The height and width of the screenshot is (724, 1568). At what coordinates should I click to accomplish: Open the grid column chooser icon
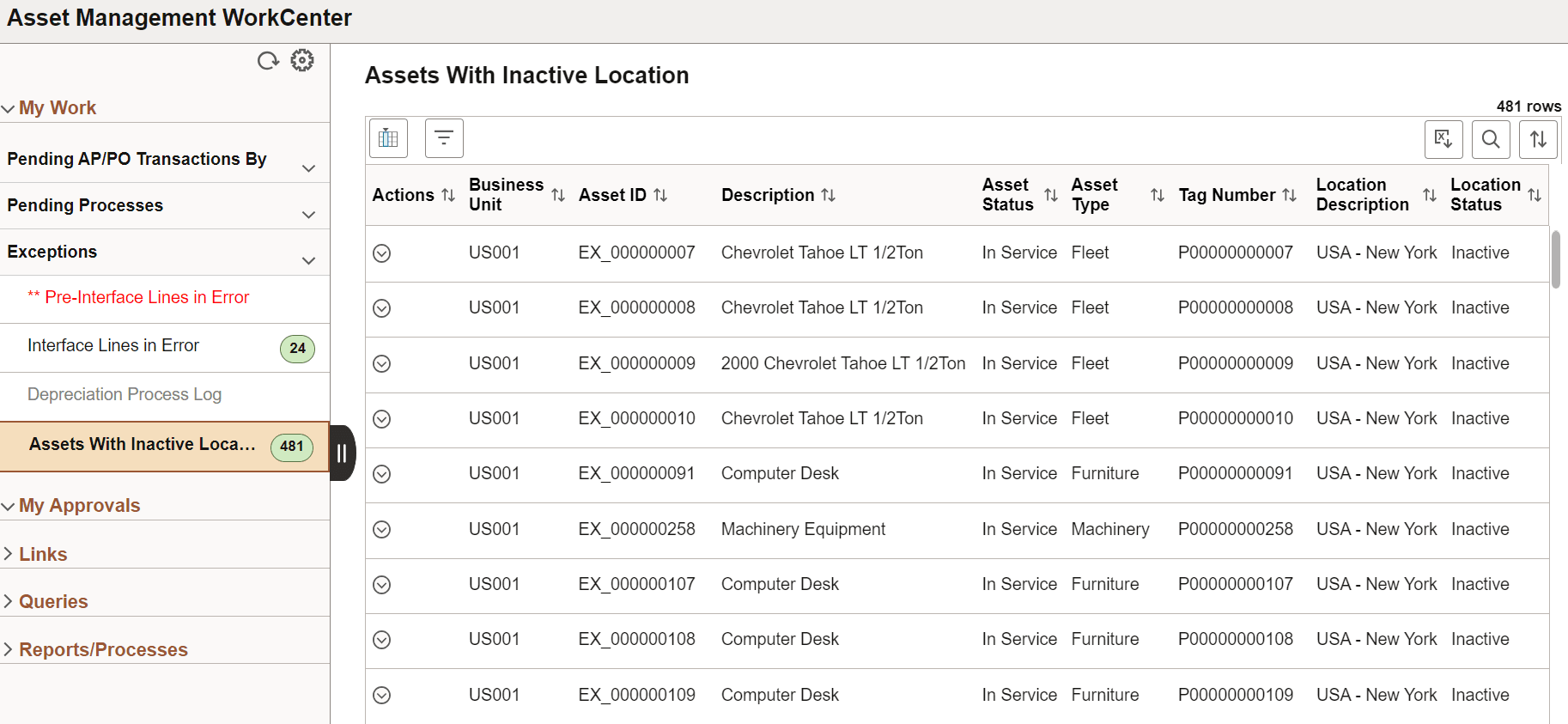pyautogui.click(x=388, y=138)
